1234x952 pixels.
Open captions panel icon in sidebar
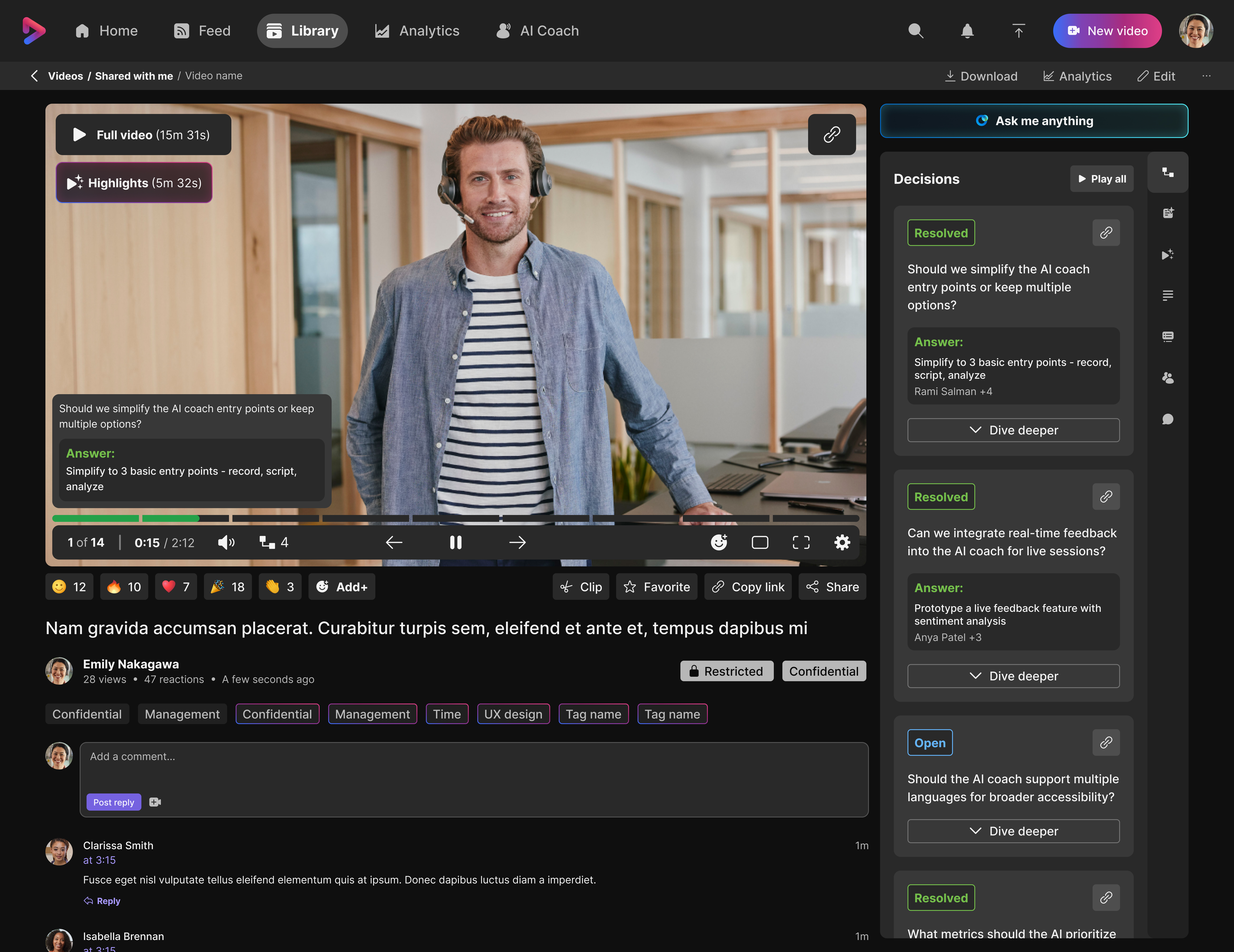1167,337
